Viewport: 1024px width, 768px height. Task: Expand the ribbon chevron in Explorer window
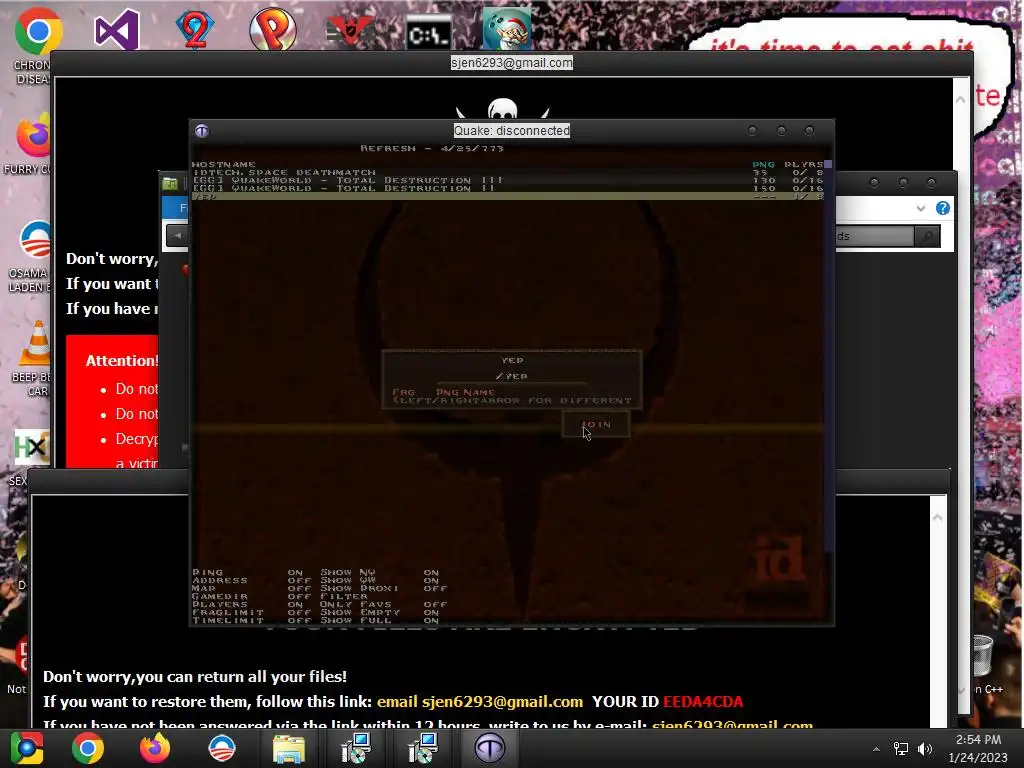tap(921, 208)
